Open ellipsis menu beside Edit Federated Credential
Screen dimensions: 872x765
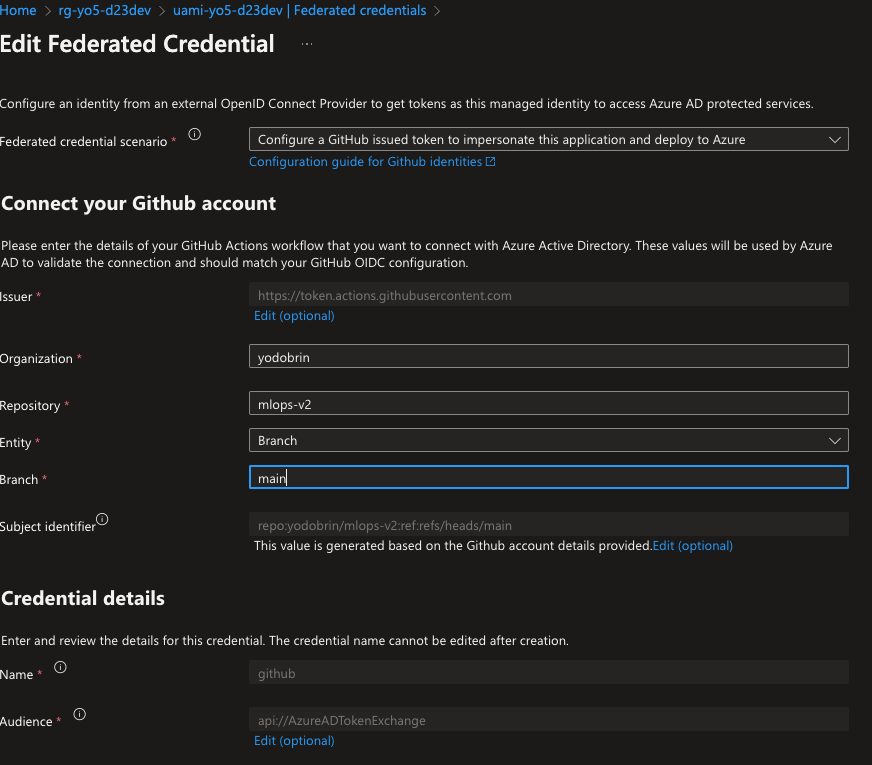(306, 45)
